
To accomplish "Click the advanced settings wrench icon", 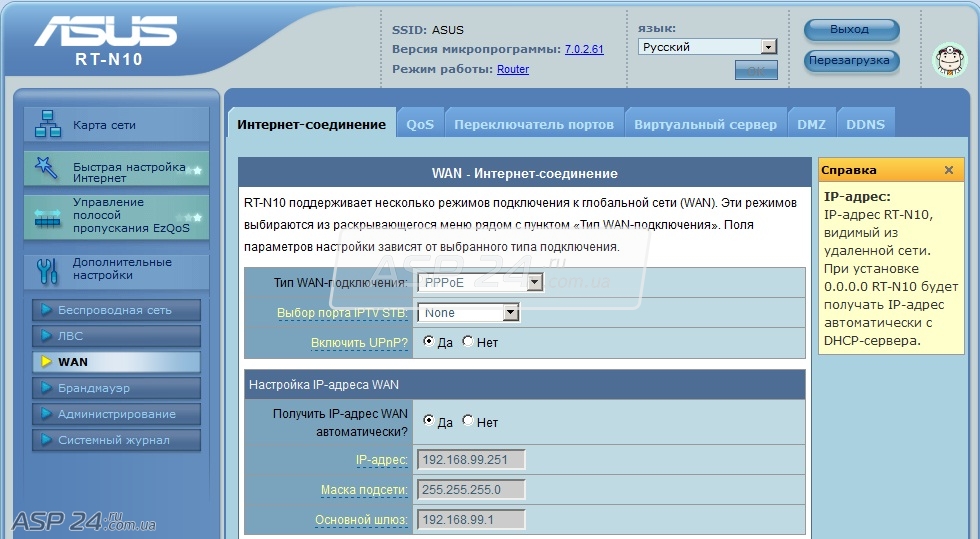I will (47, 270).
